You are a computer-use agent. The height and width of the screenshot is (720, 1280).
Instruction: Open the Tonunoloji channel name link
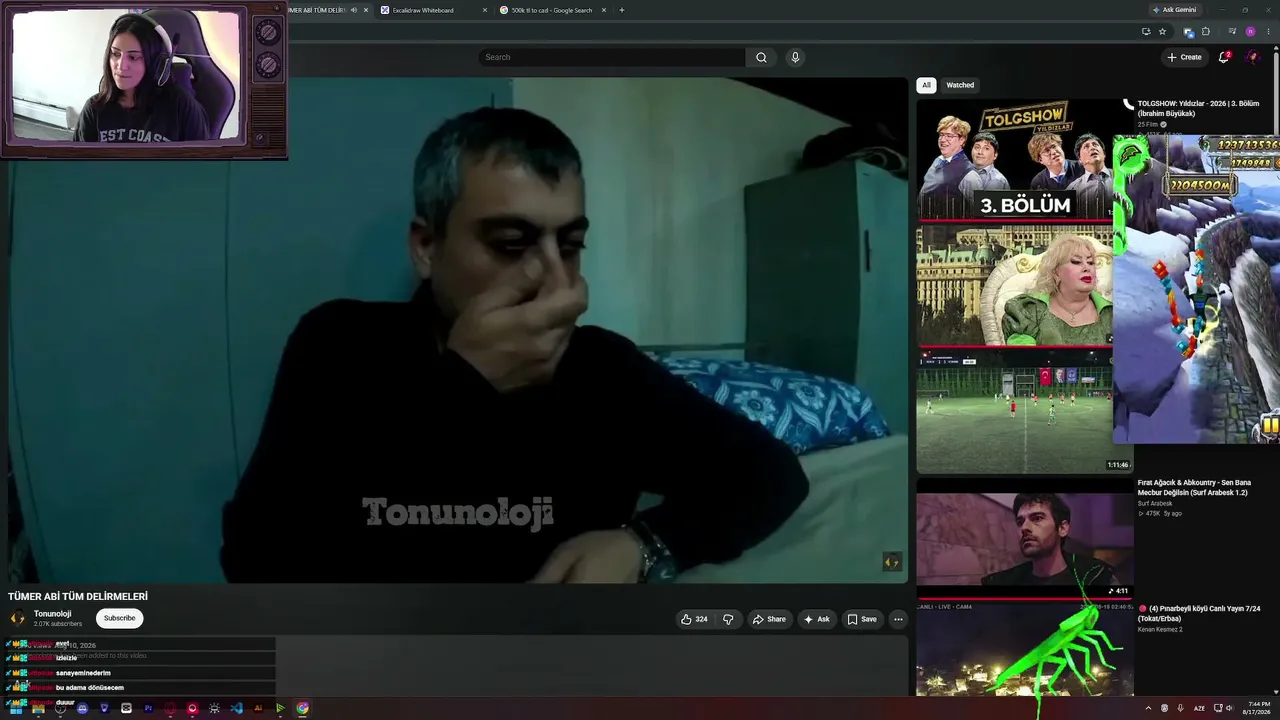coord(52,614)
